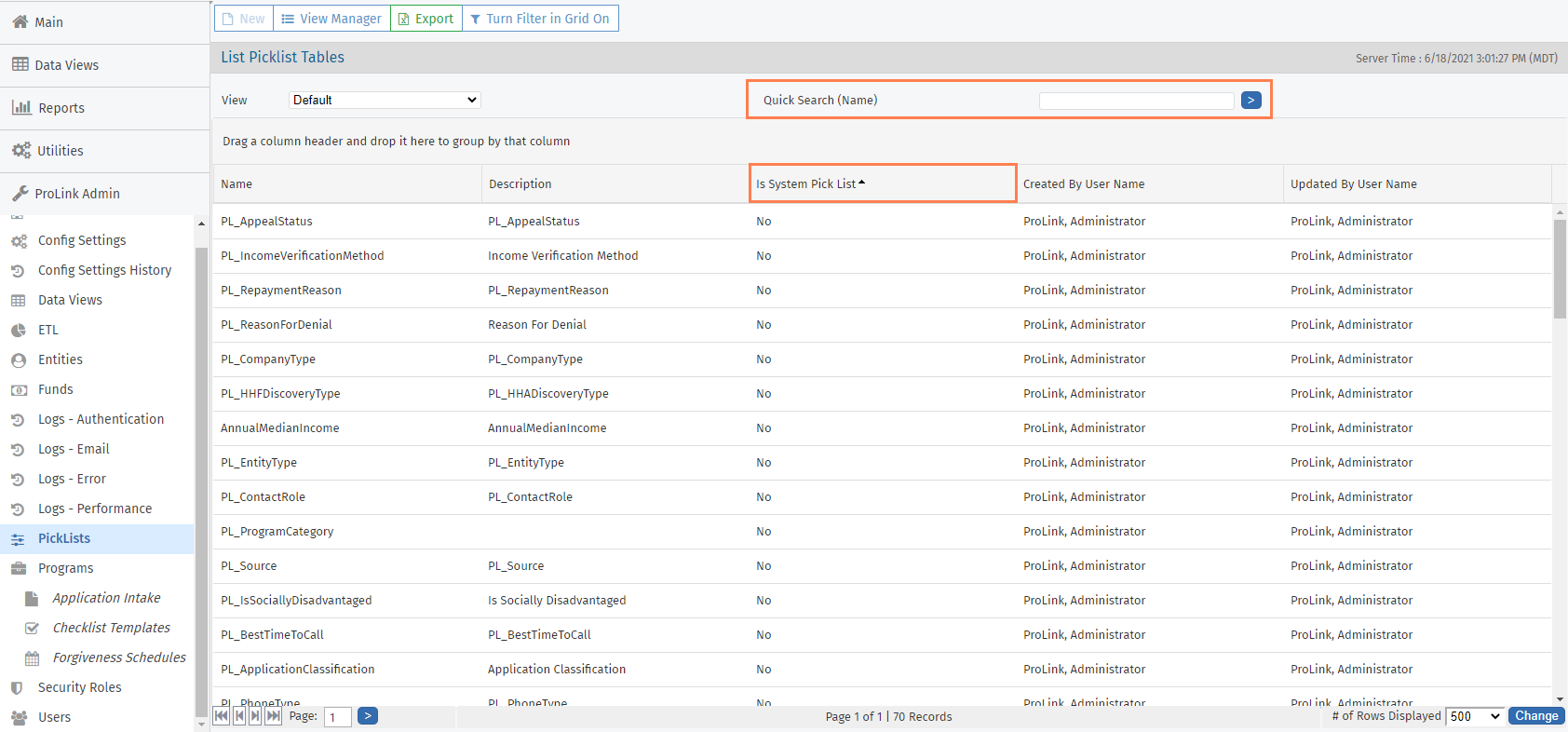Sort by Is System Pick List column
Image resolution: width=1568 pixels, height=732 pixels.
click(x=806, y=183)
